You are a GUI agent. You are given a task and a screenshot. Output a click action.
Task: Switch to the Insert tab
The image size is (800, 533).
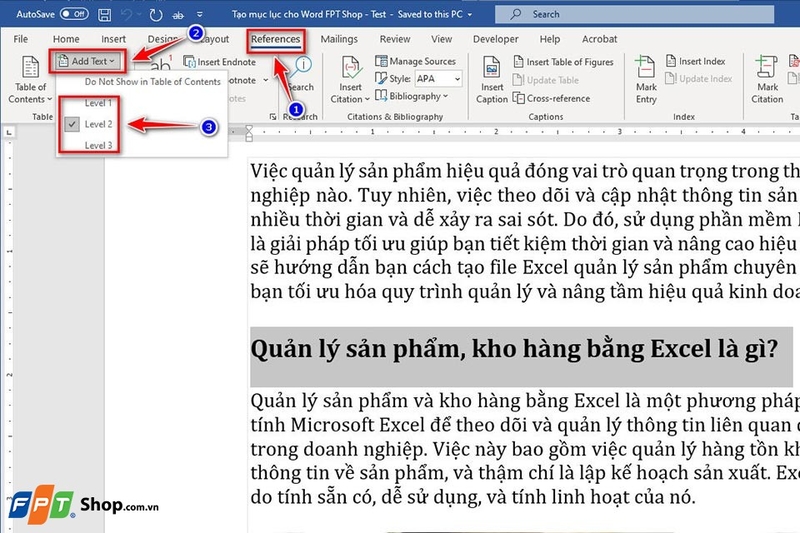tap(113, 39)
